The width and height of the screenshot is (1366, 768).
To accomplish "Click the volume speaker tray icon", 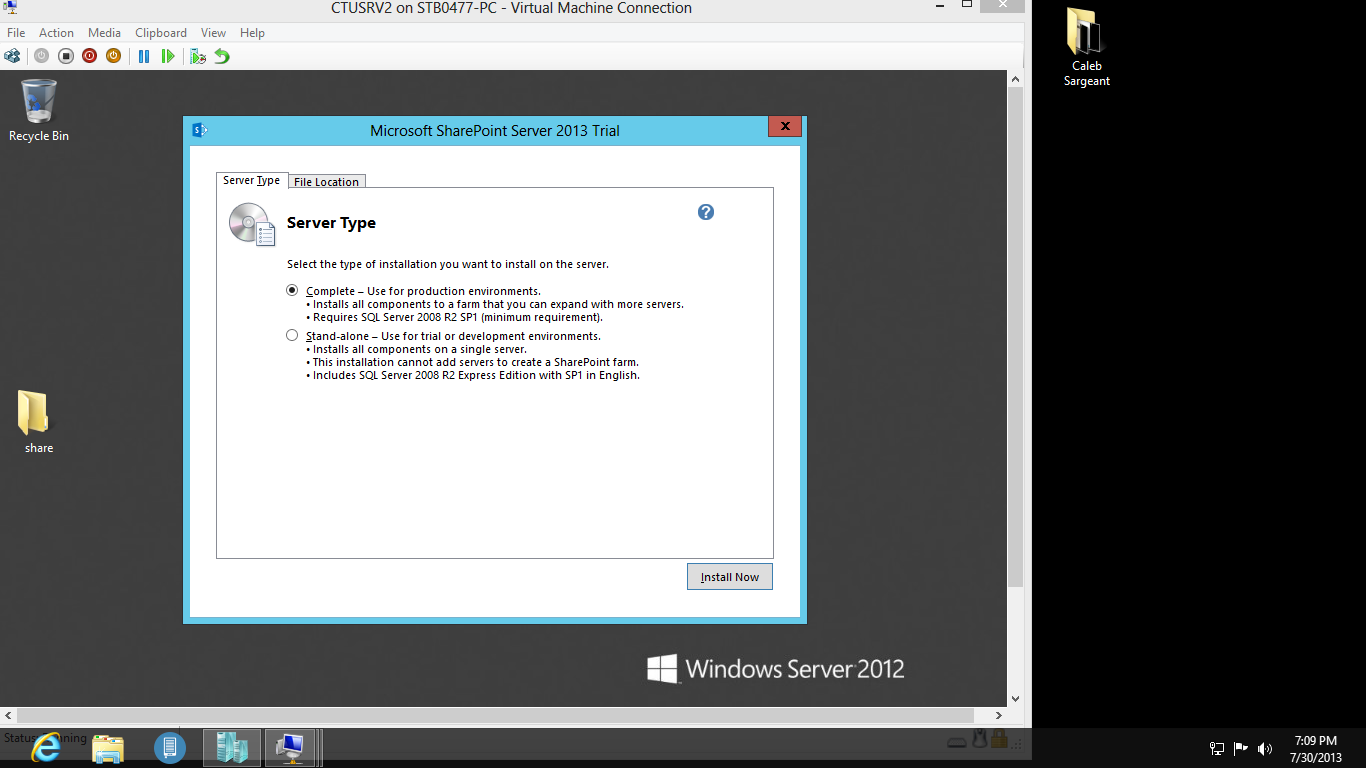I will pyautogui.click(x=1265, y=748).
